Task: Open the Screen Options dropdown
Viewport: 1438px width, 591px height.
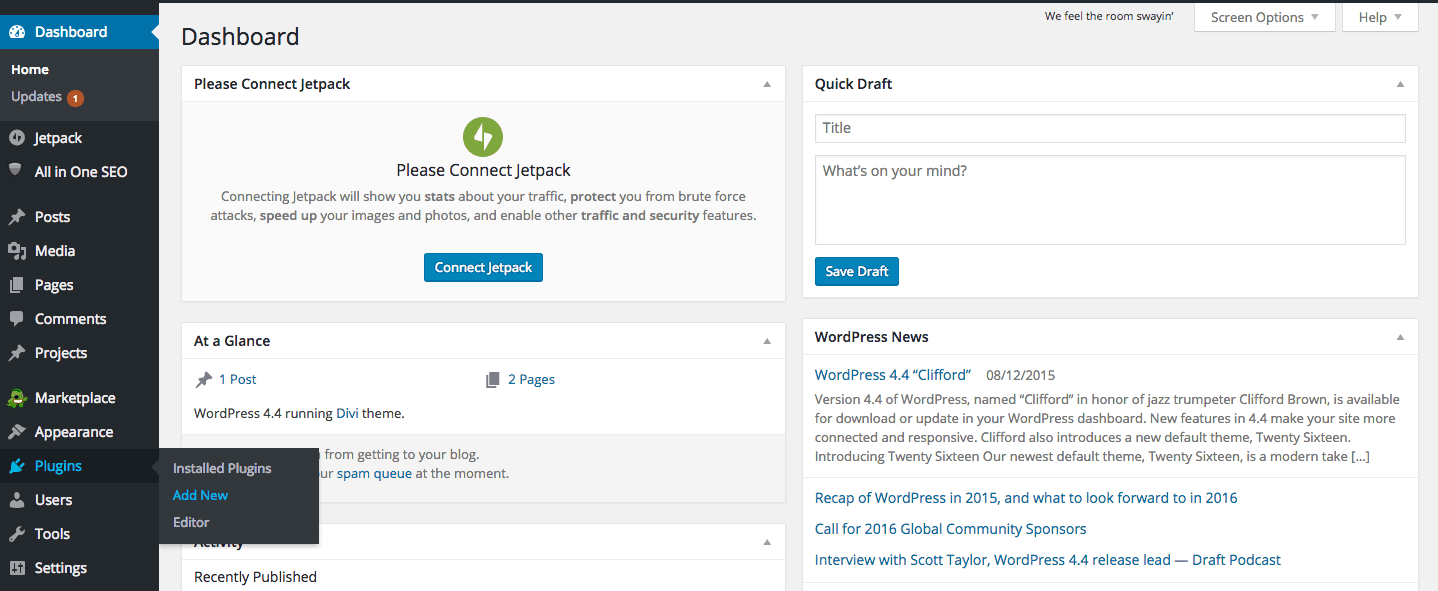Action: [1265, 17]
